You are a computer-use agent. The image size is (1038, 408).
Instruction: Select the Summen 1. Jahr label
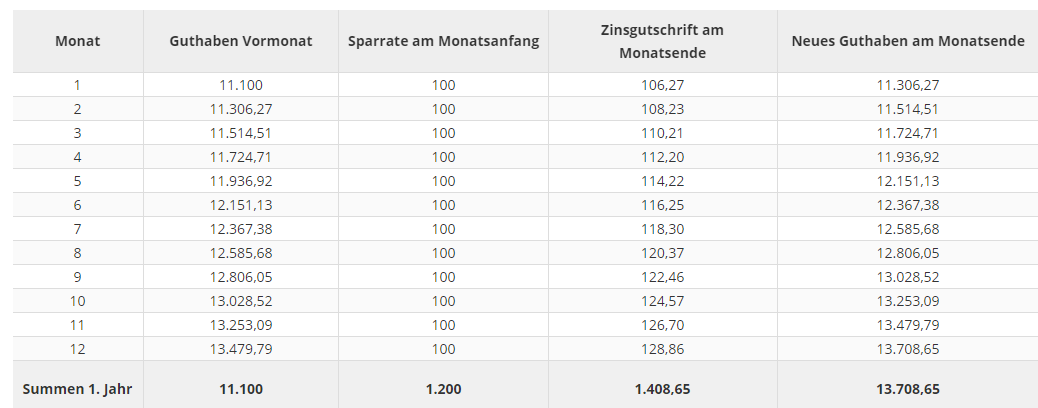click(x=77, y=389)
